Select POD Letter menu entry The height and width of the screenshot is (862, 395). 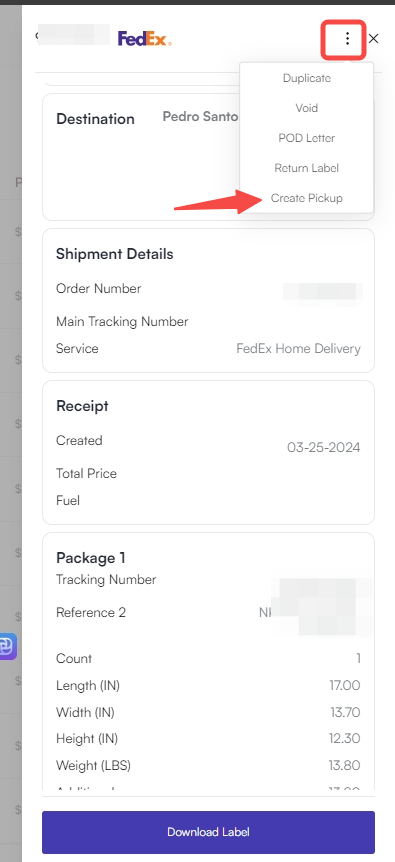[x=307, y=138]
